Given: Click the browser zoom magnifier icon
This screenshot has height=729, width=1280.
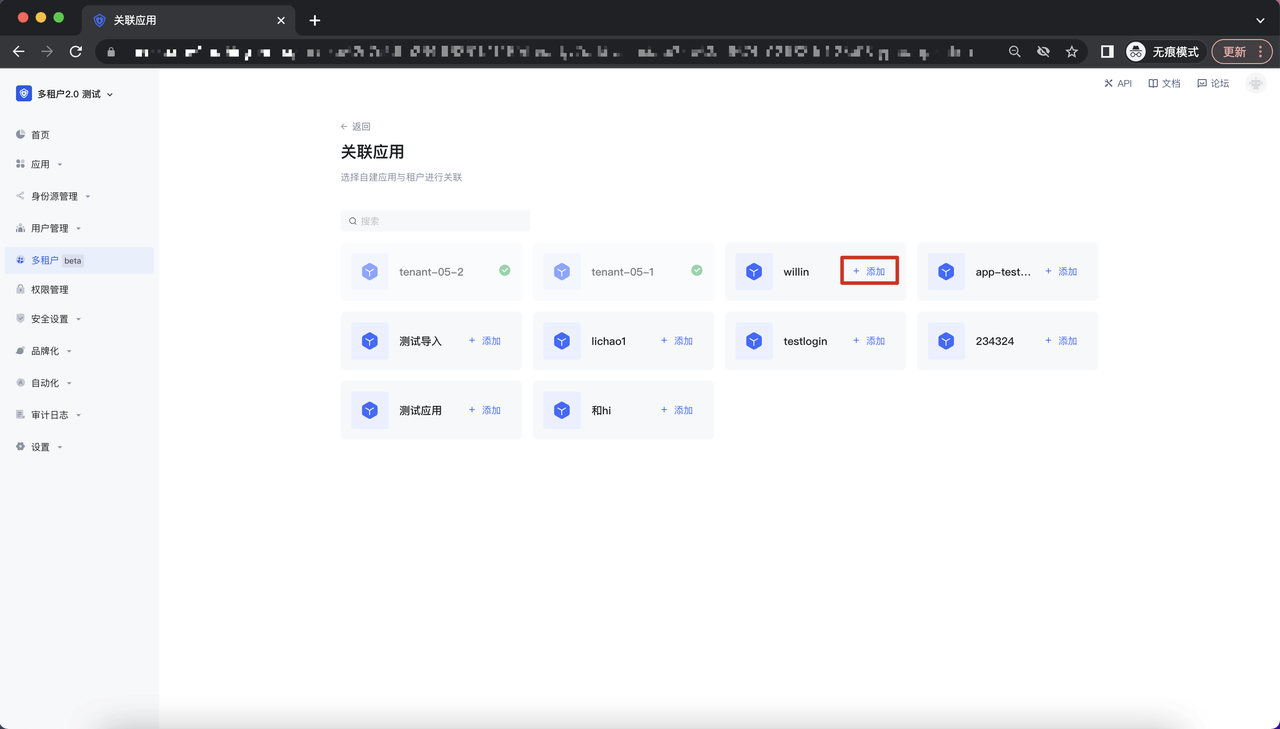Looking at the screenshot, I should [x=1015, y=52].
